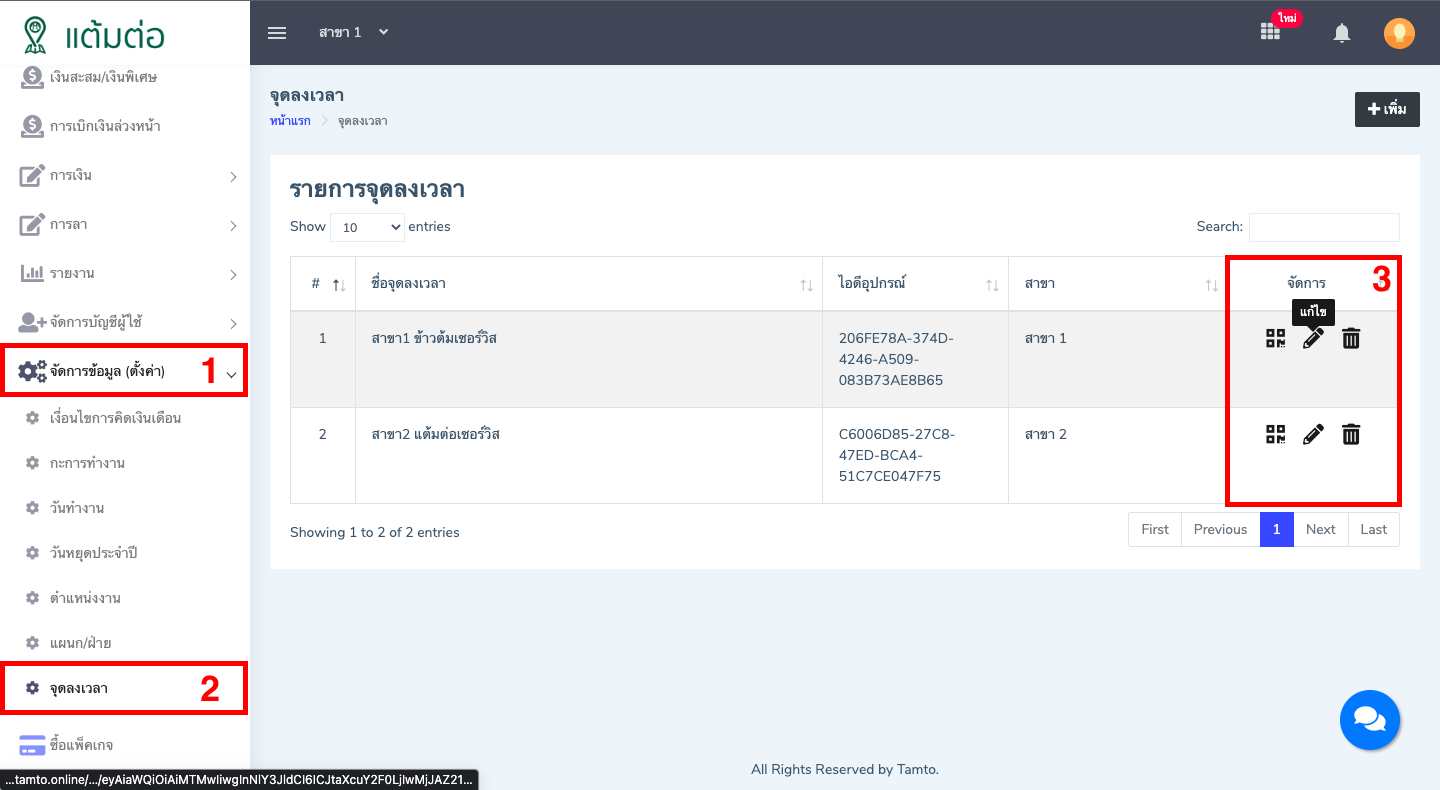This screenshot has height=790, width=1440.
Task: Open the blue chat support bubble
Action: (1369, 719)
